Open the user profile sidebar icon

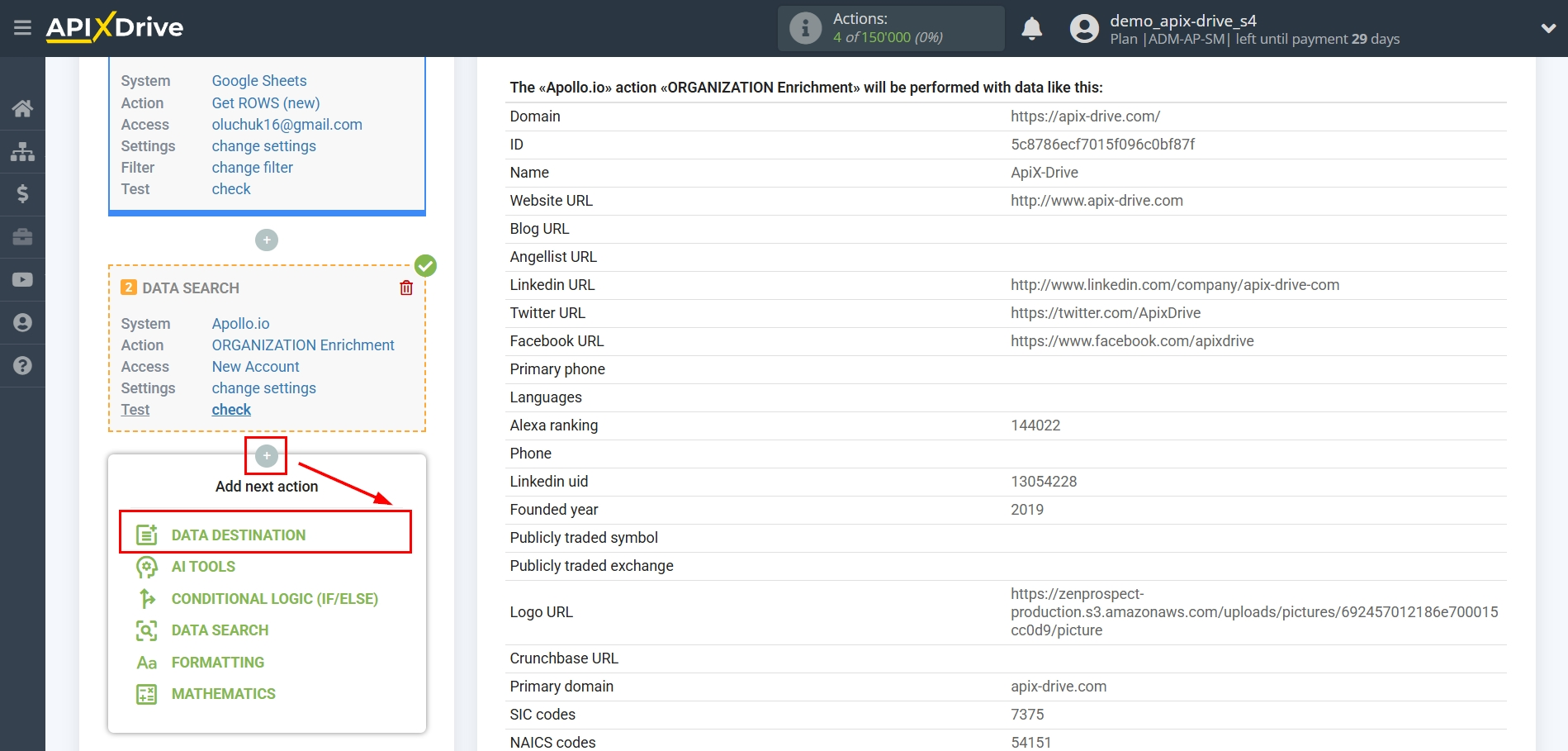(x=22, y=322)
